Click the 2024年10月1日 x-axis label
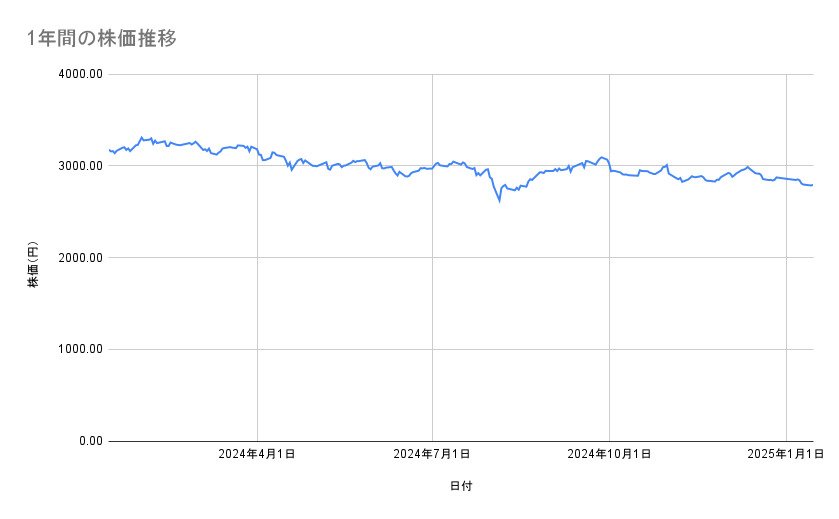839x519 pixels. point(610,455)
